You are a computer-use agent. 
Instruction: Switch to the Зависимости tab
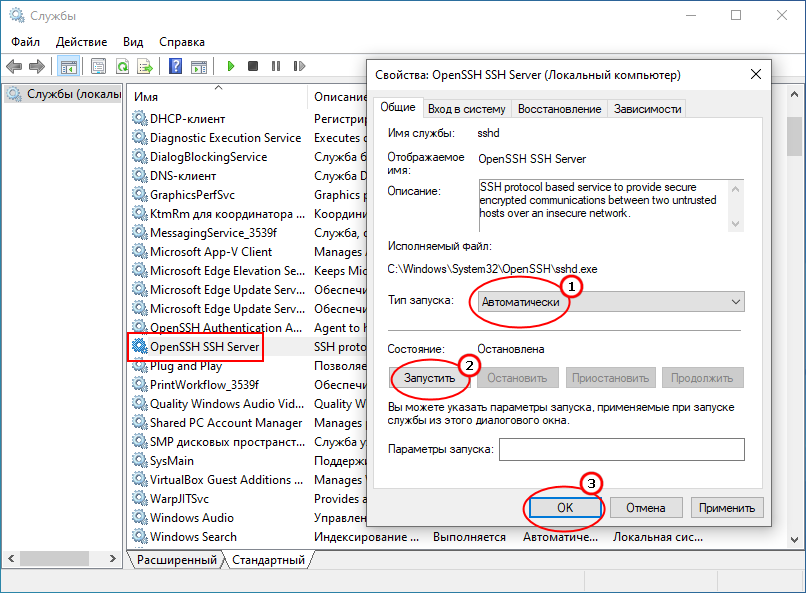point(647,109)
